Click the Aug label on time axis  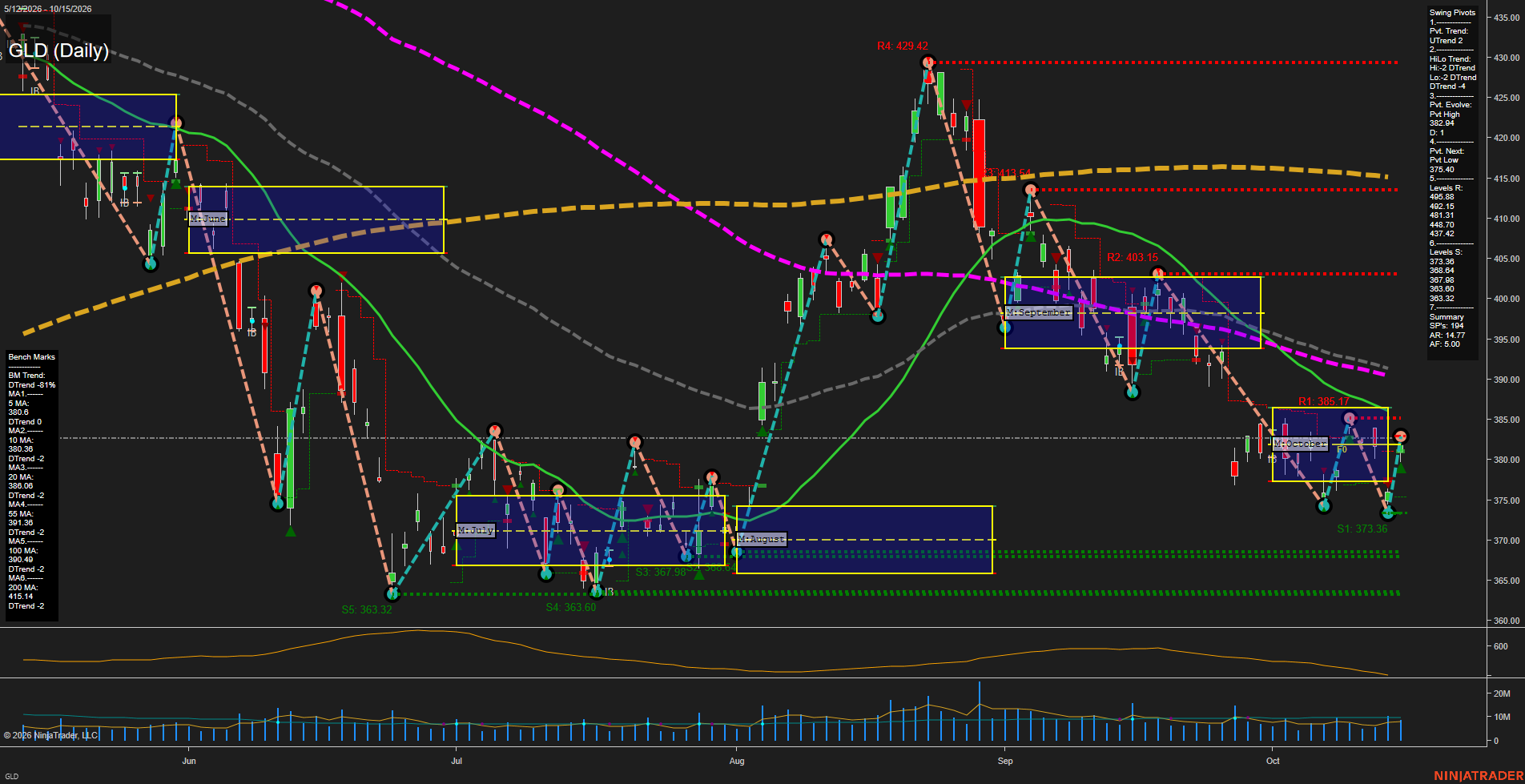(x=737, y=761)
